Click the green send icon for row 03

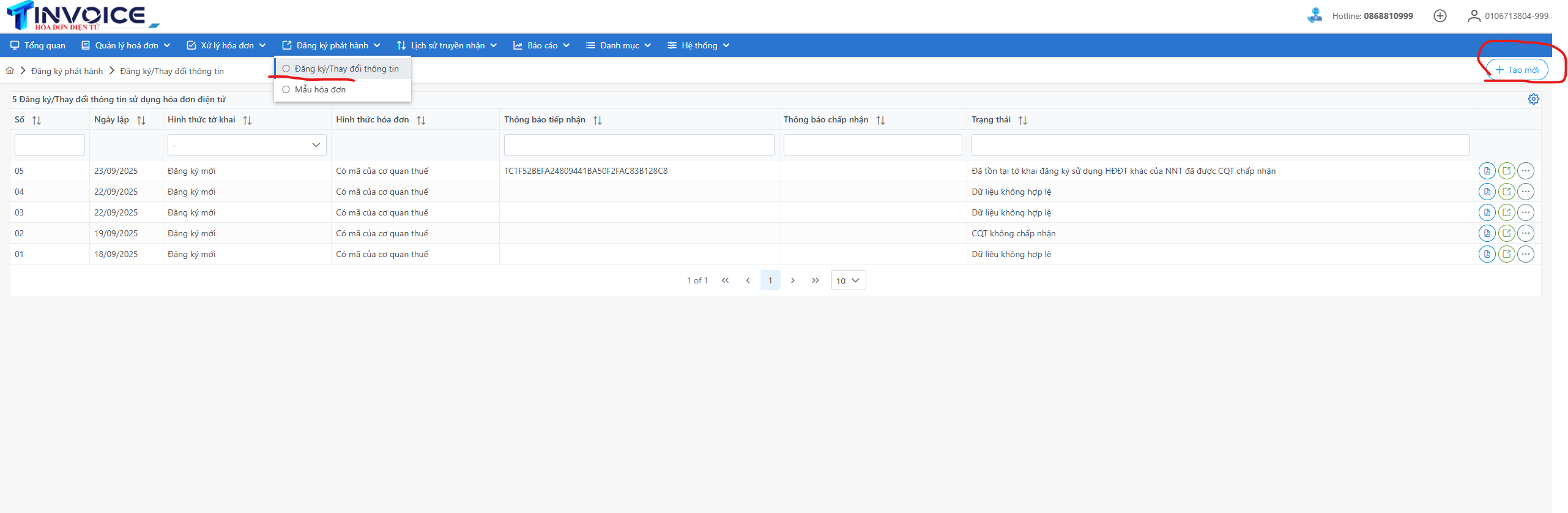tap(1506, 212)
